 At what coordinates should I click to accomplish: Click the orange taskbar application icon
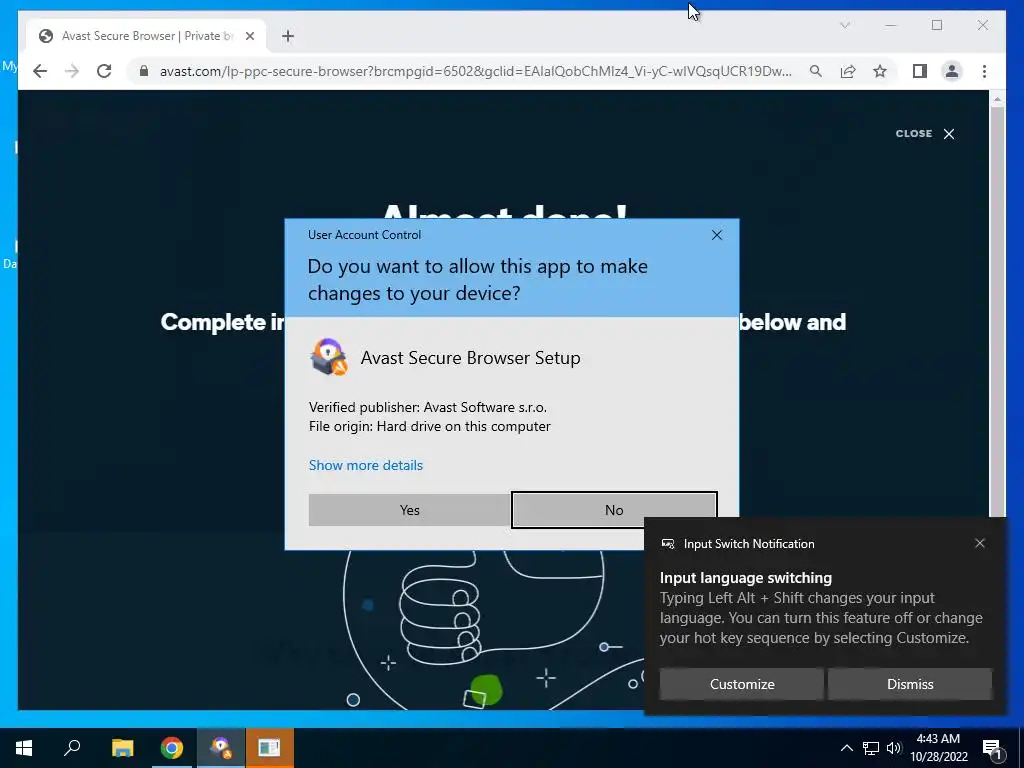point(269,748)
